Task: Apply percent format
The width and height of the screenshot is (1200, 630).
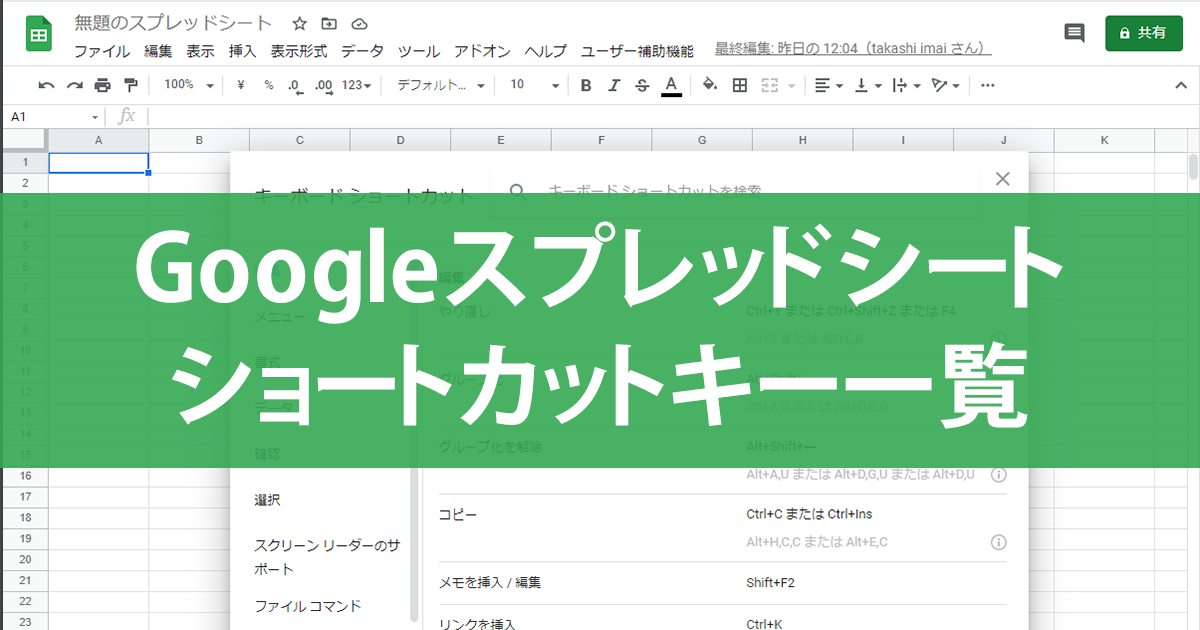Action: coord(268,86)
